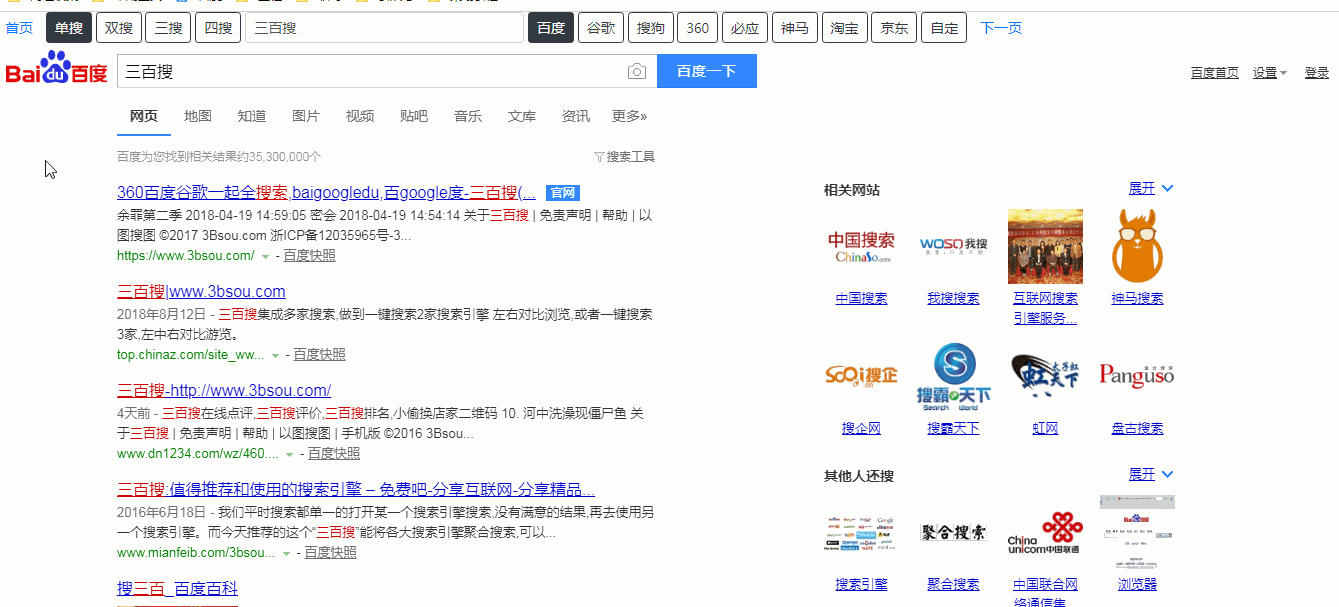Switch to the 文库 tab
The width and height of the screenshot is (1339, 607).
522,116
